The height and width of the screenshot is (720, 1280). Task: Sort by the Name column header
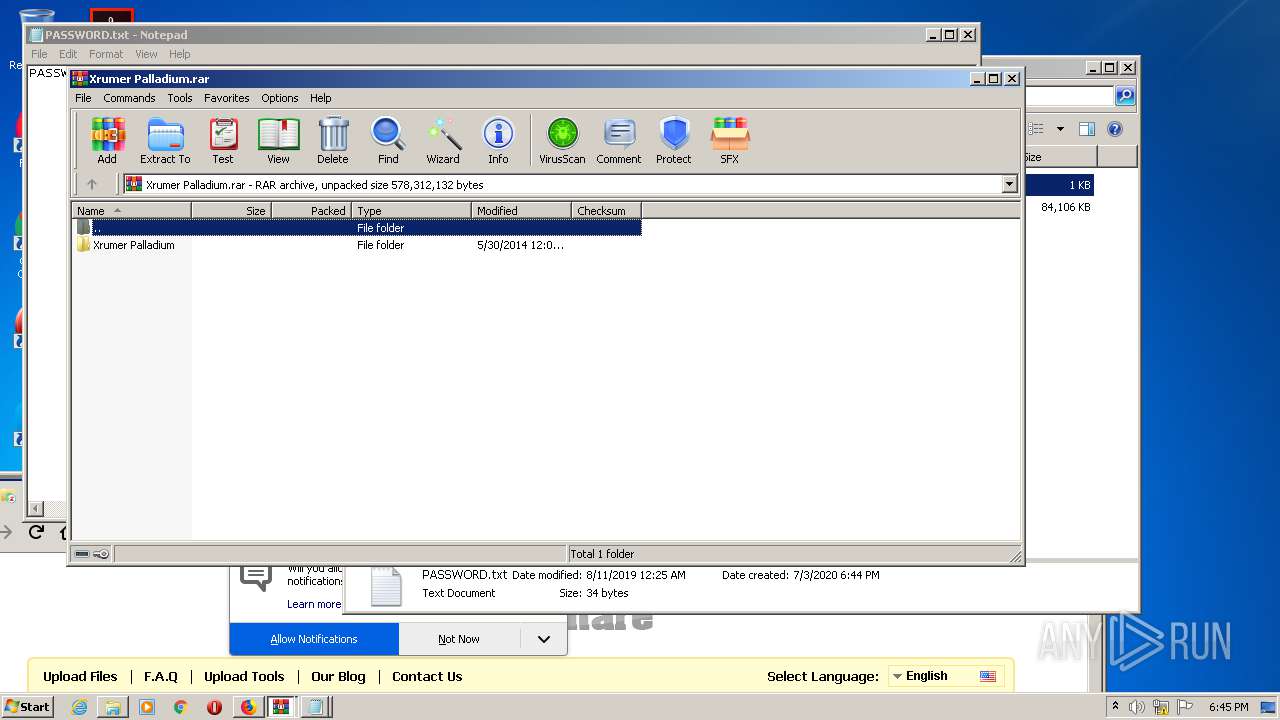131,210
